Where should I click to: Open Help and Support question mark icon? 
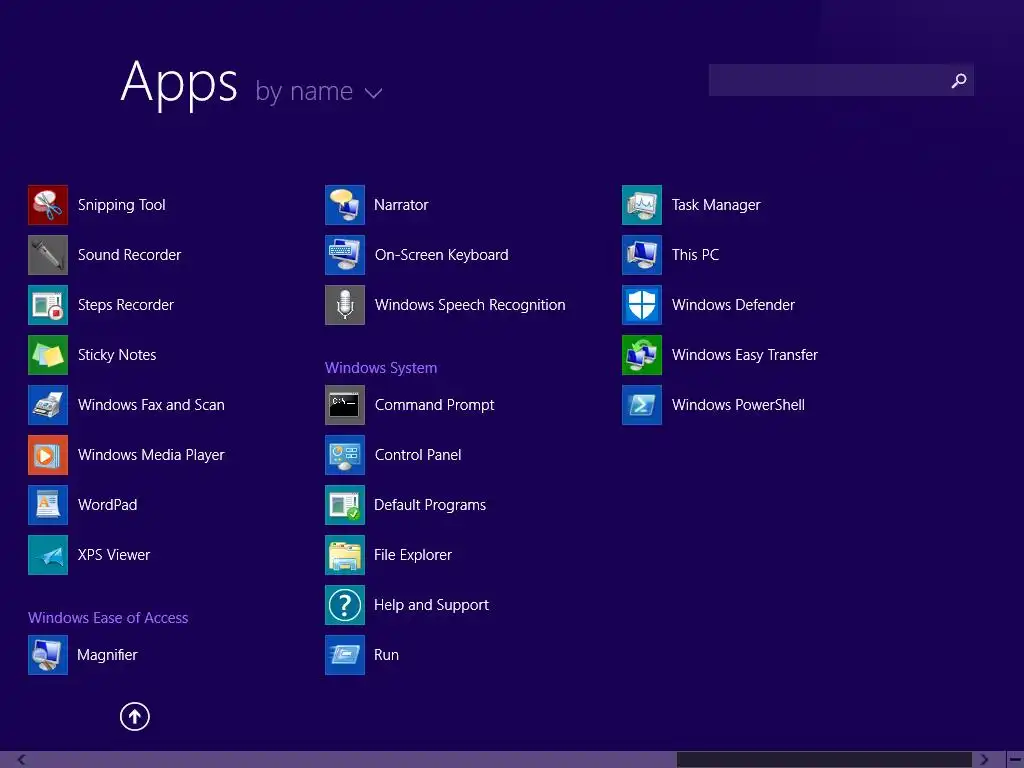[345, 605]
